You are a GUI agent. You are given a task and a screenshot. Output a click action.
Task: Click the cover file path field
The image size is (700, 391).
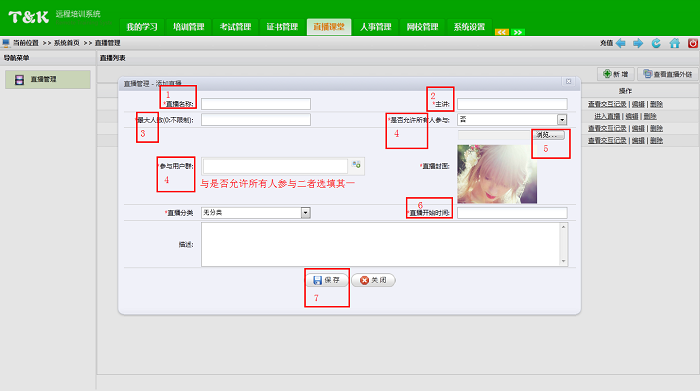pyautogui.click(x=494, y=135)
